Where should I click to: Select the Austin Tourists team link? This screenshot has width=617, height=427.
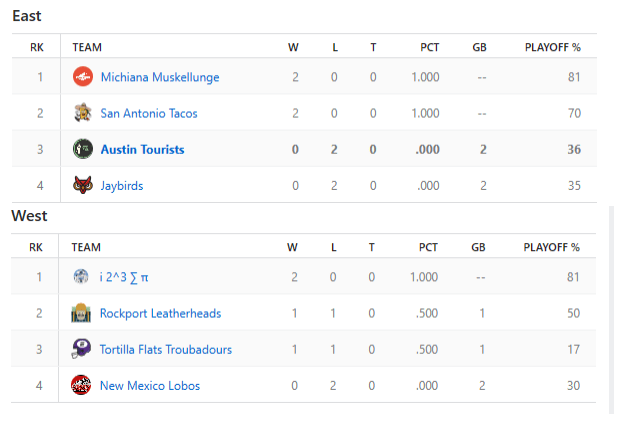pyautogui.click(x=142, y=149)
